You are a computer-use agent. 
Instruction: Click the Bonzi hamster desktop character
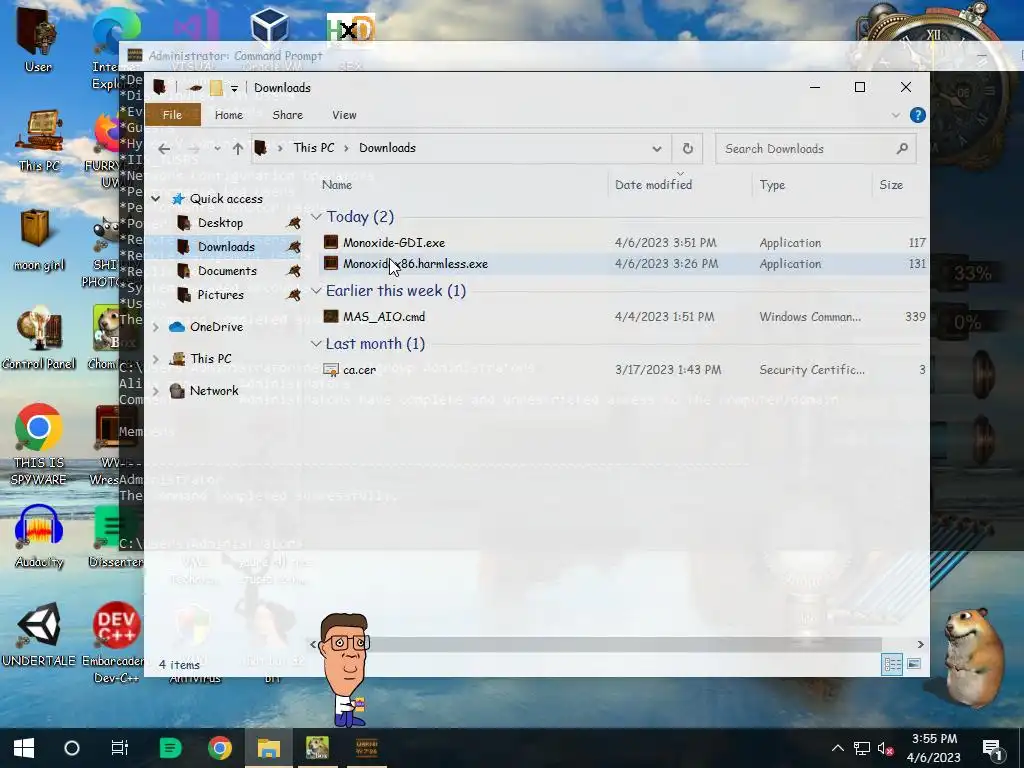[x=974, y=656]
